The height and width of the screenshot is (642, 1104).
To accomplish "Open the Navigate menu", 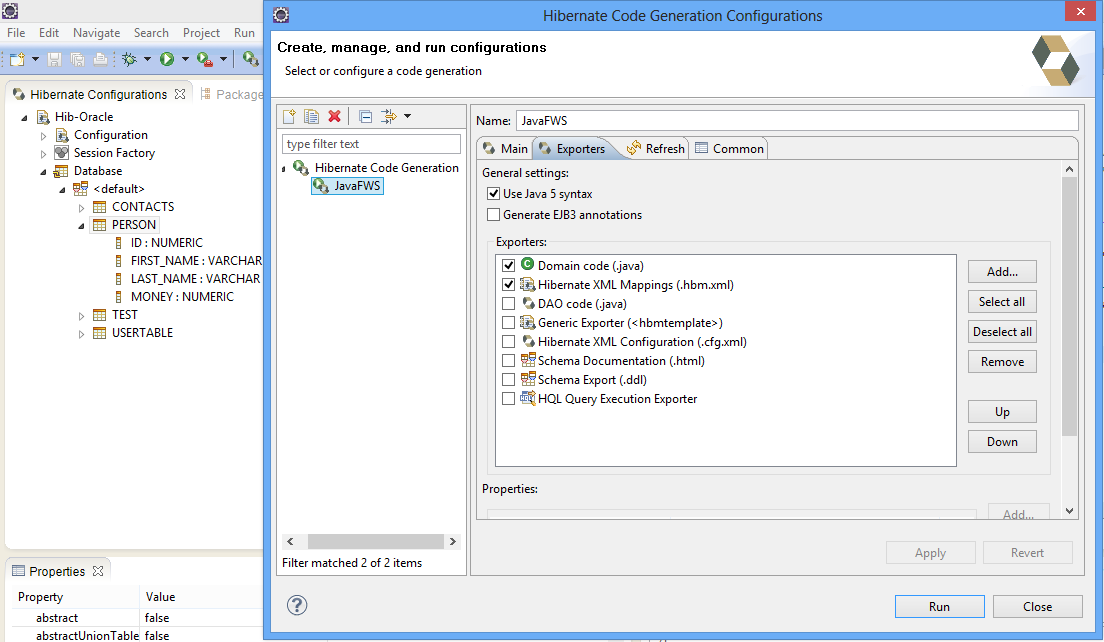I will point(96,32).
